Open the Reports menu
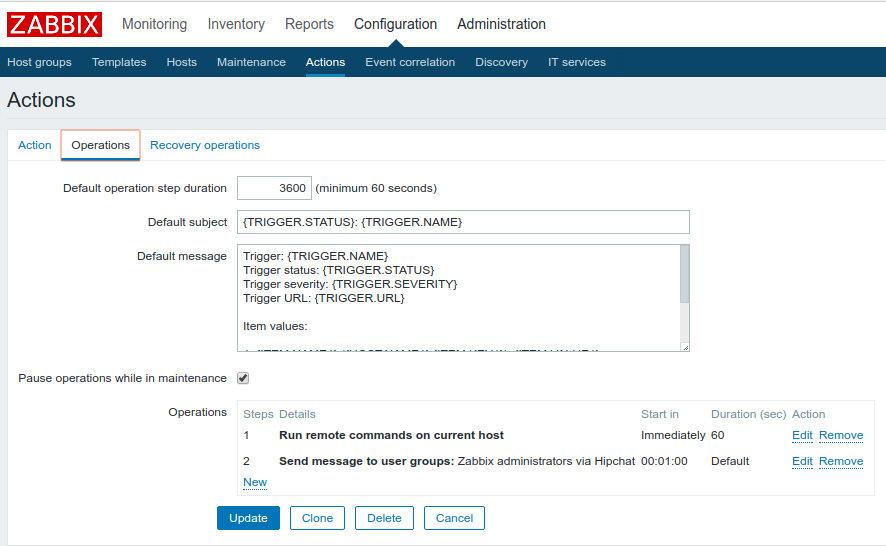The width and height of the screenshot is (886, 546). (x=309, y=24)
